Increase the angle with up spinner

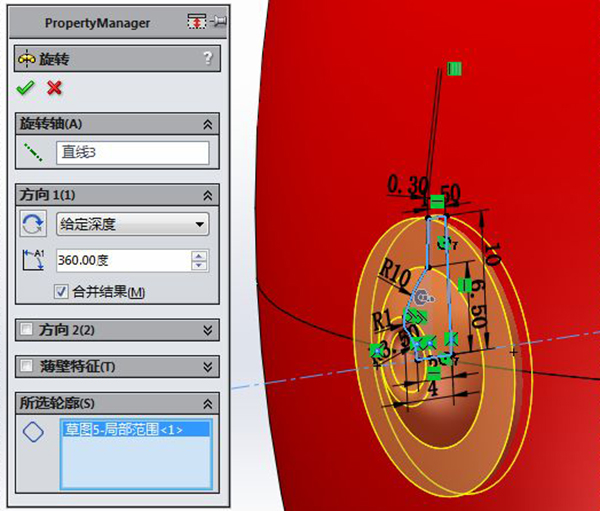pos(199,256)
